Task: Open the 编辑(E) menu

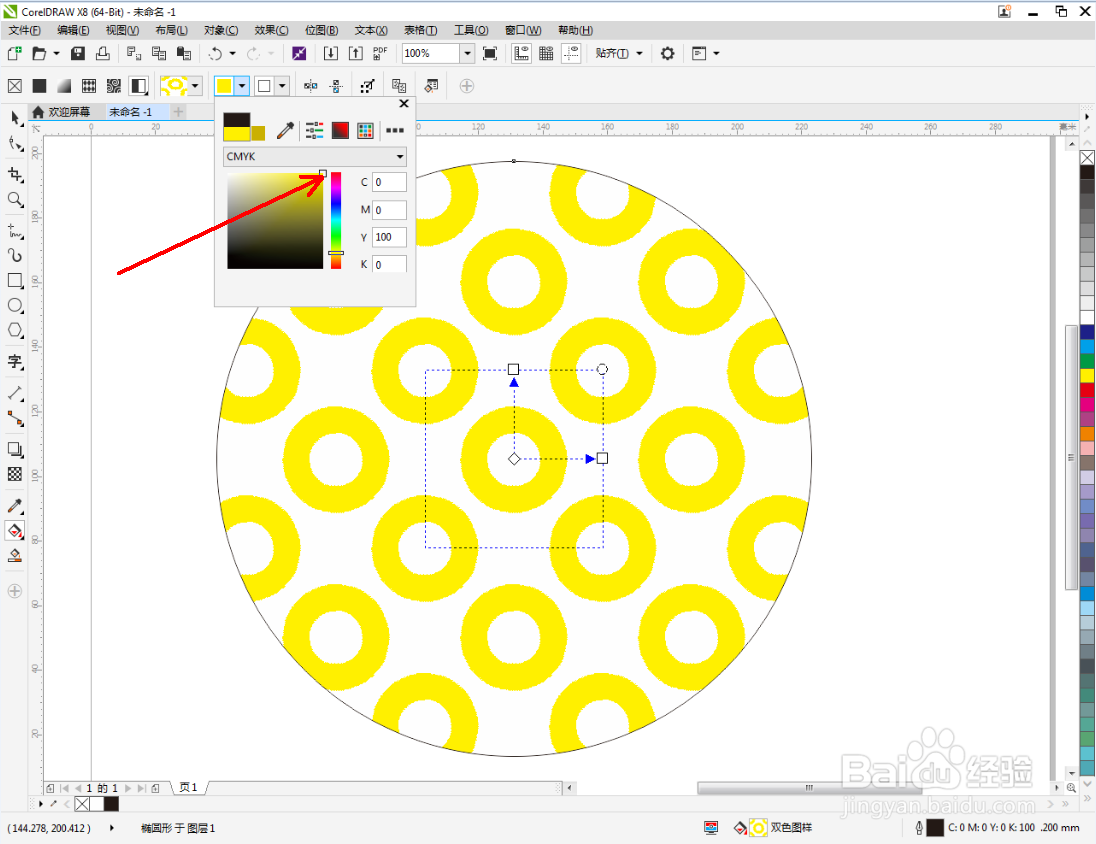Action: 73,30
